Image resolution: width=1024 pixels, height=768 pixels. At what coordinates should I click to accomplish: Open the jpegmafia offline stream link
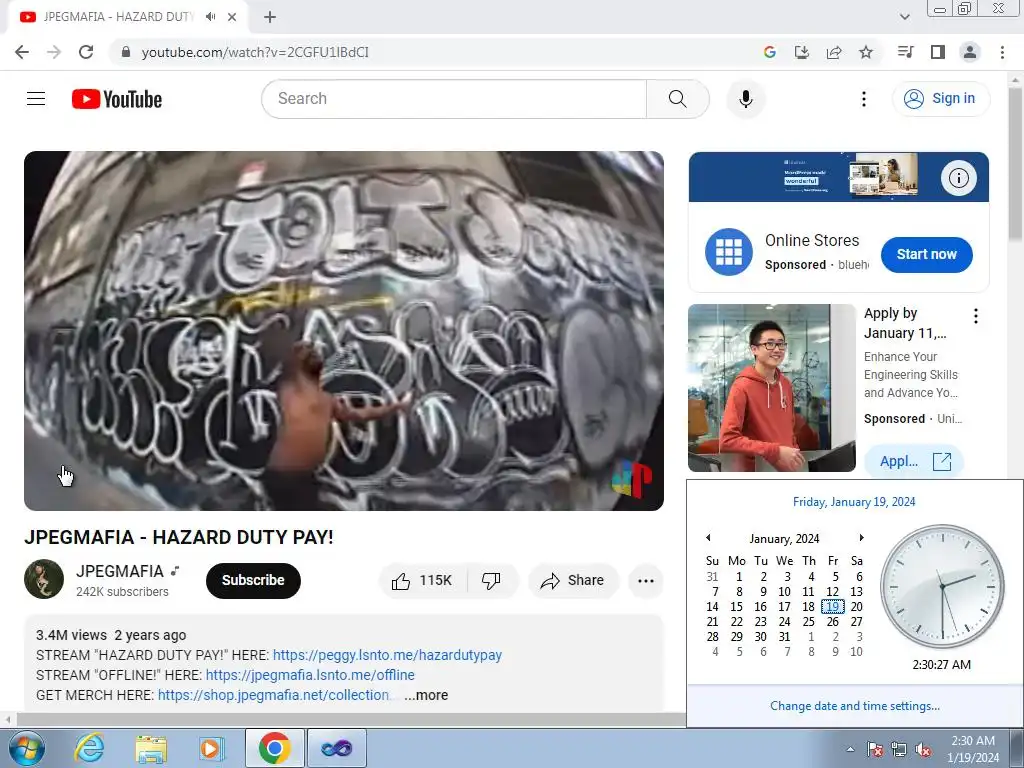310,675
